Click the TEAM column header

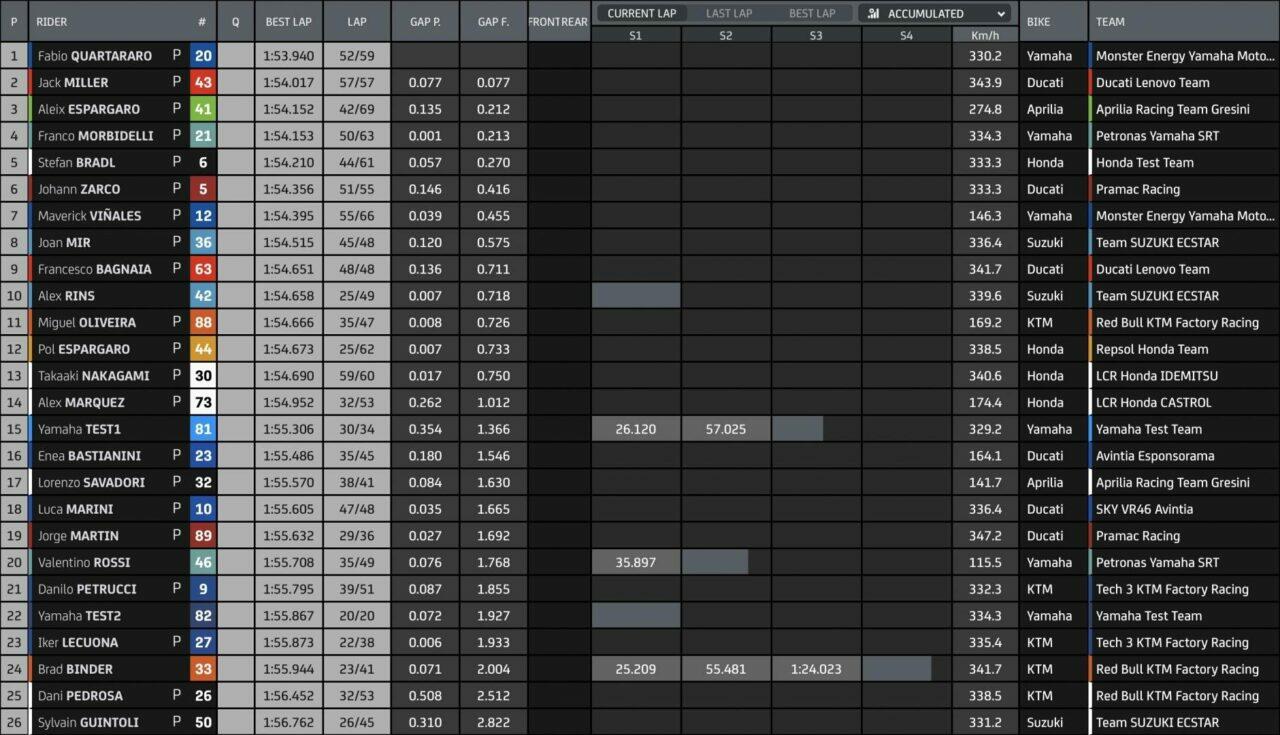(1110, 21)
